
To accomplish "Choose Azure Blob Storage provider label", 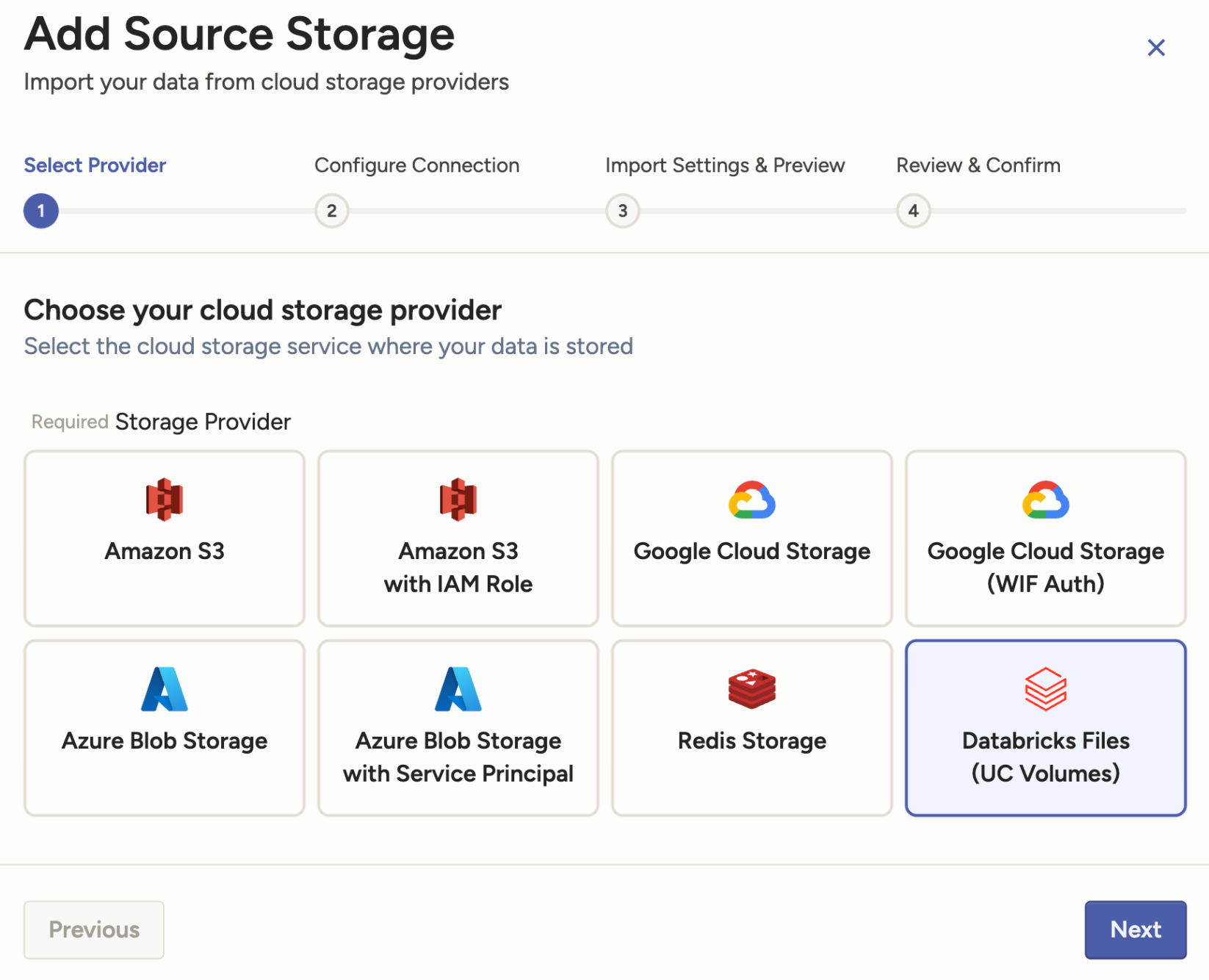I will pos(165,741).
